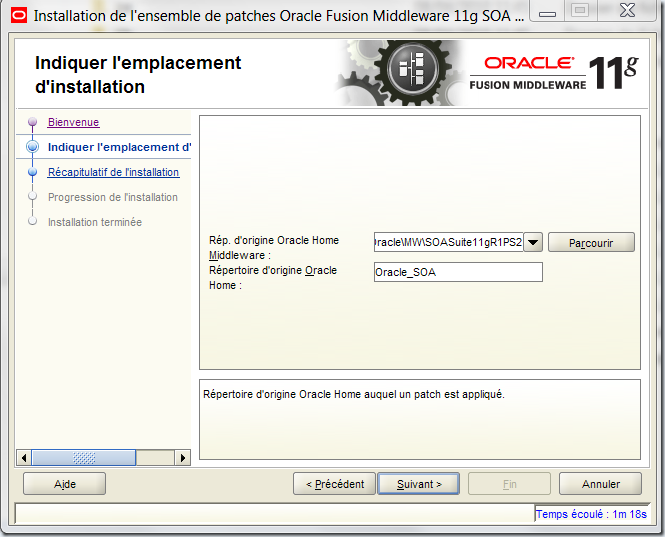The image size is (665, 537).
Task: Click the Installation terminée step bullet icon
Action: 33,221
